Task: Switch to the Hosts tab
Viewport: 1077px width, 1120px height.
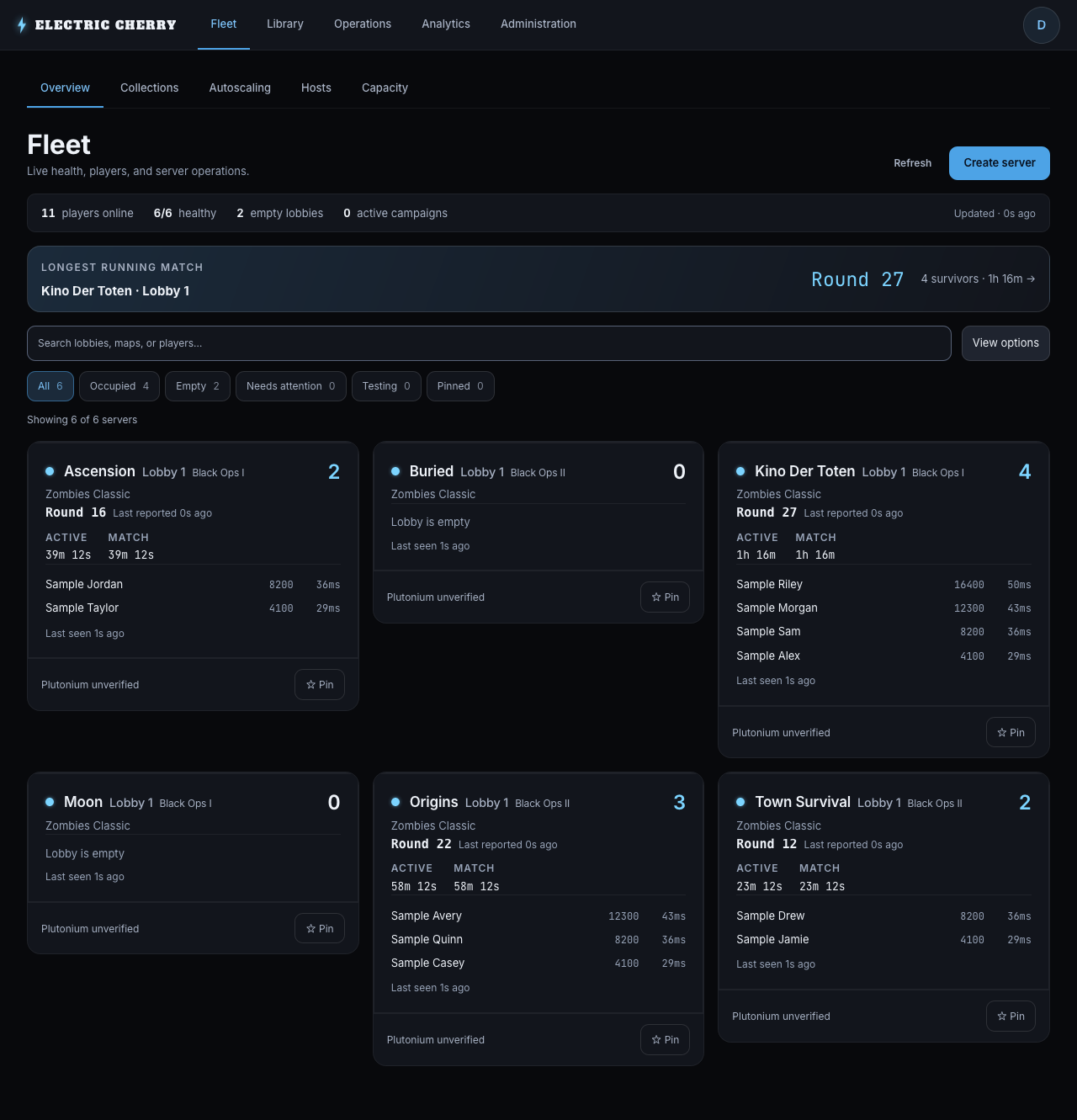Action: (316, 88)
